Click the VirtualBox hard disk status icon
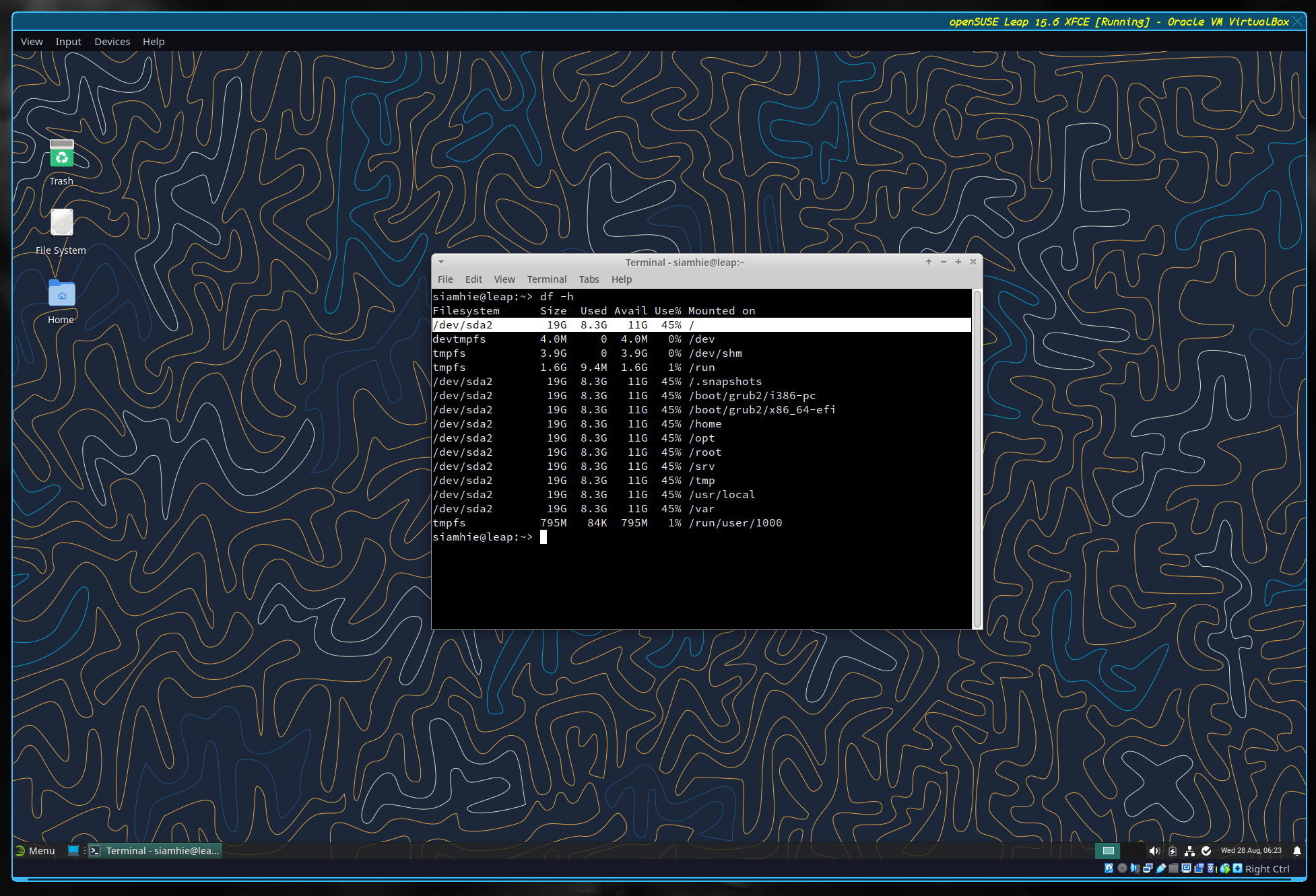The height and width of the screenshot is (896, 1316). [1109, 868]
